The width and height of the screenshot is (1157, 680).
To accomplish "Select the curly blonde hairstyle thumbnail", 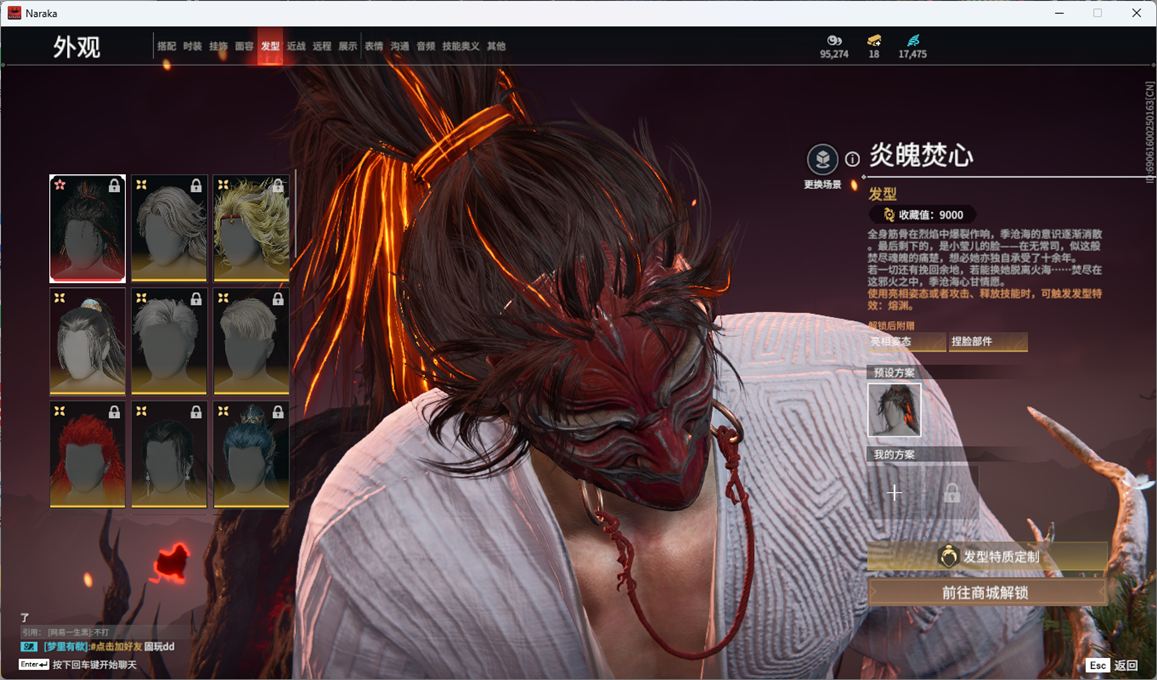I will point(251,229).
